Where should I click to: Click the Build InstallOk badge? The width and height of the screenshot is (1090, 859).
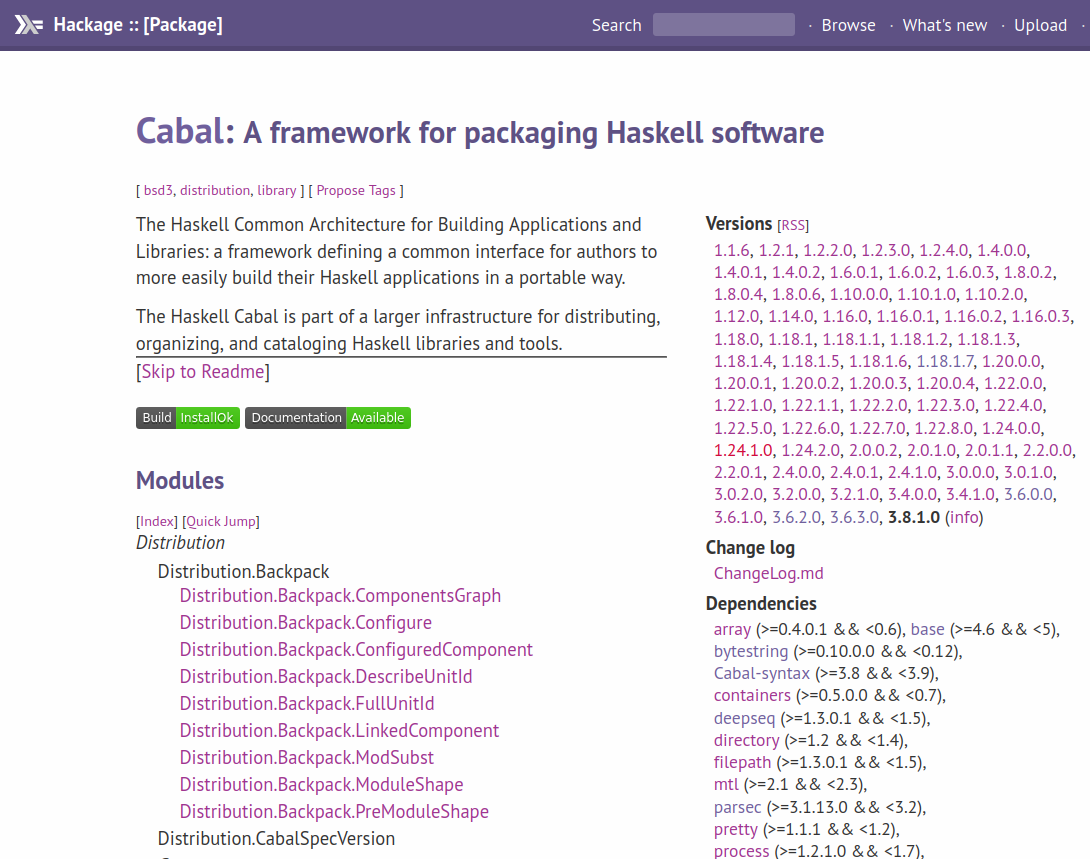[x=188, y=418]
